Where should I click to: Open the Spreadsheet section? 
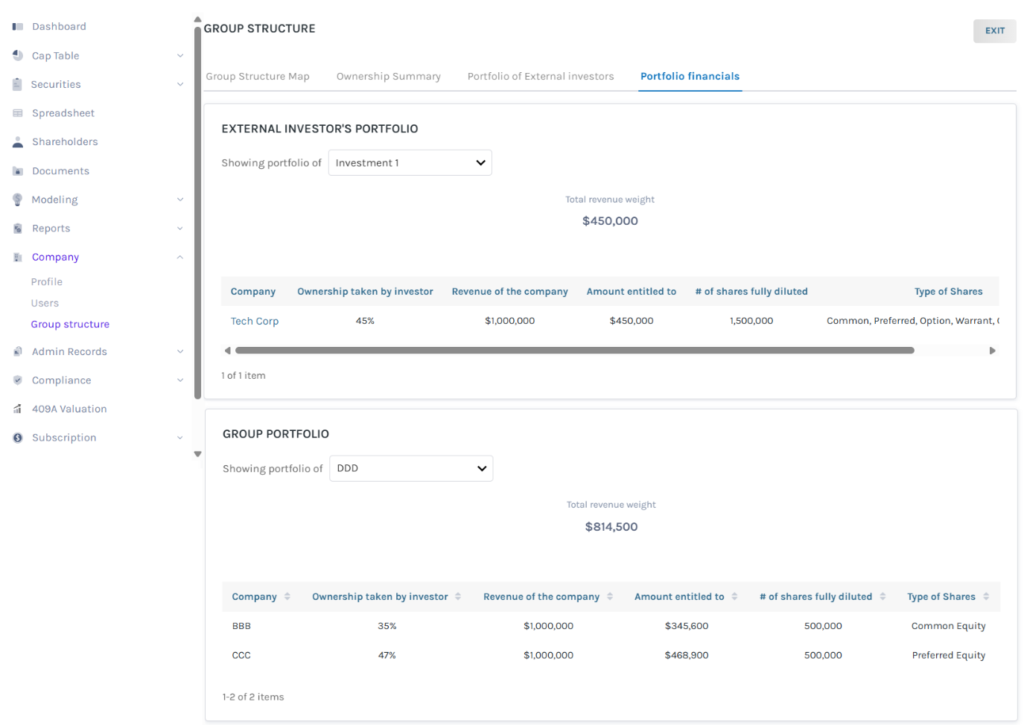coord(60,112)
